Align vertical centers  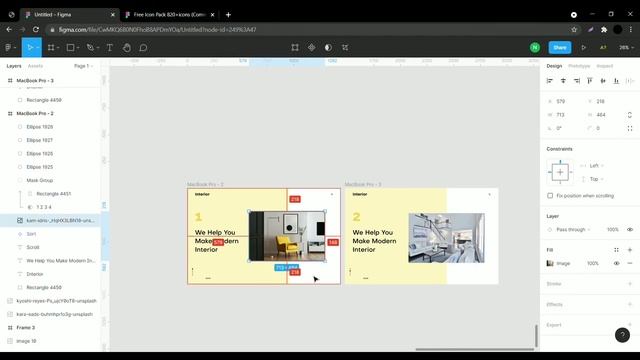coord(603,81)
